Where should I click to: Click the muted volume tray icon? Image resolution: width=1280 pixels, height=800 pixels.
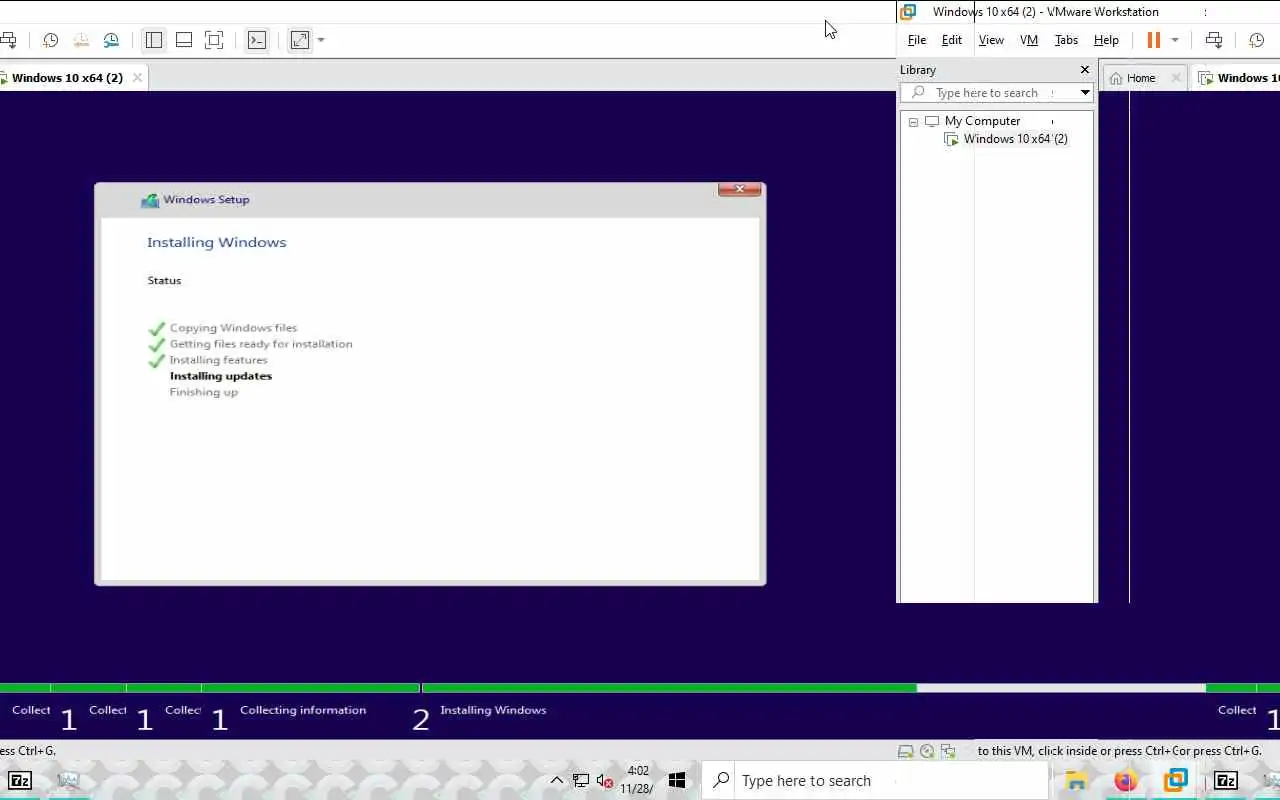coord(605,781)
